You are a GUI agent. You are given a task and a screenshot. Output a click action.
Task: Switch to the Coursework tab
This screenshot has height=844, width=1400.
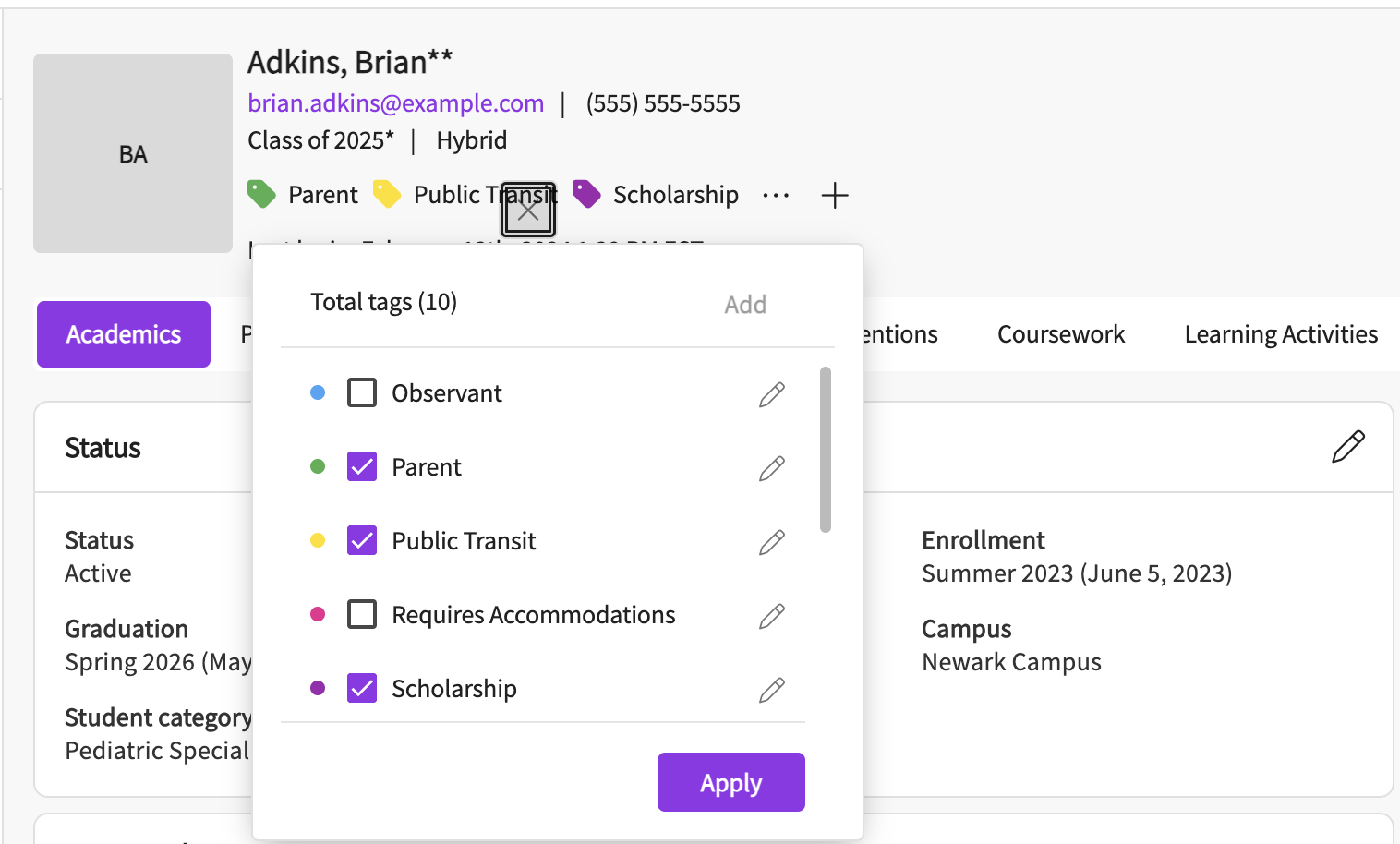pos(1060,334)
